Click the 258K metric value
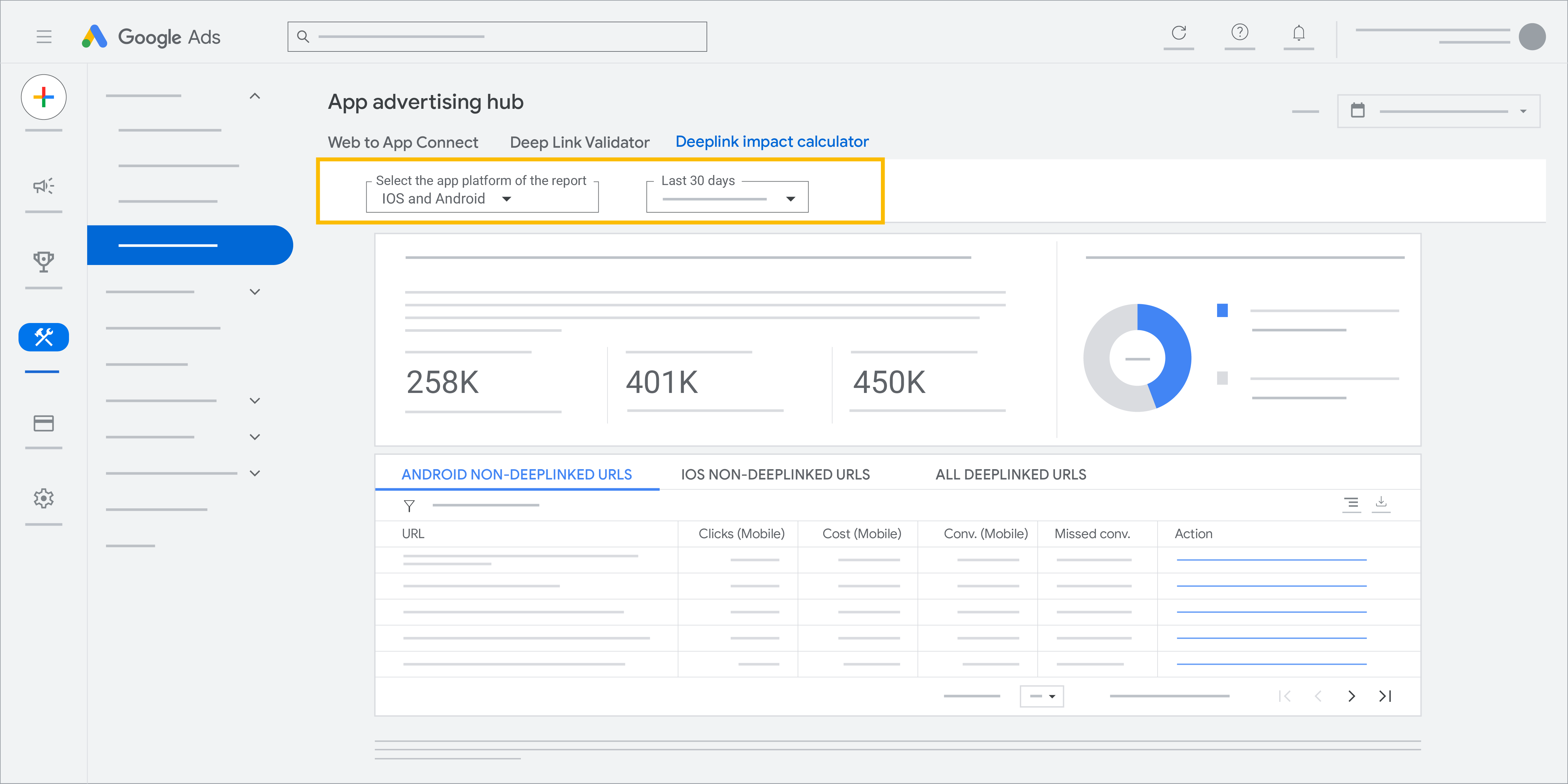This screenshot has width=1568, height=784. tap(442, 382)
